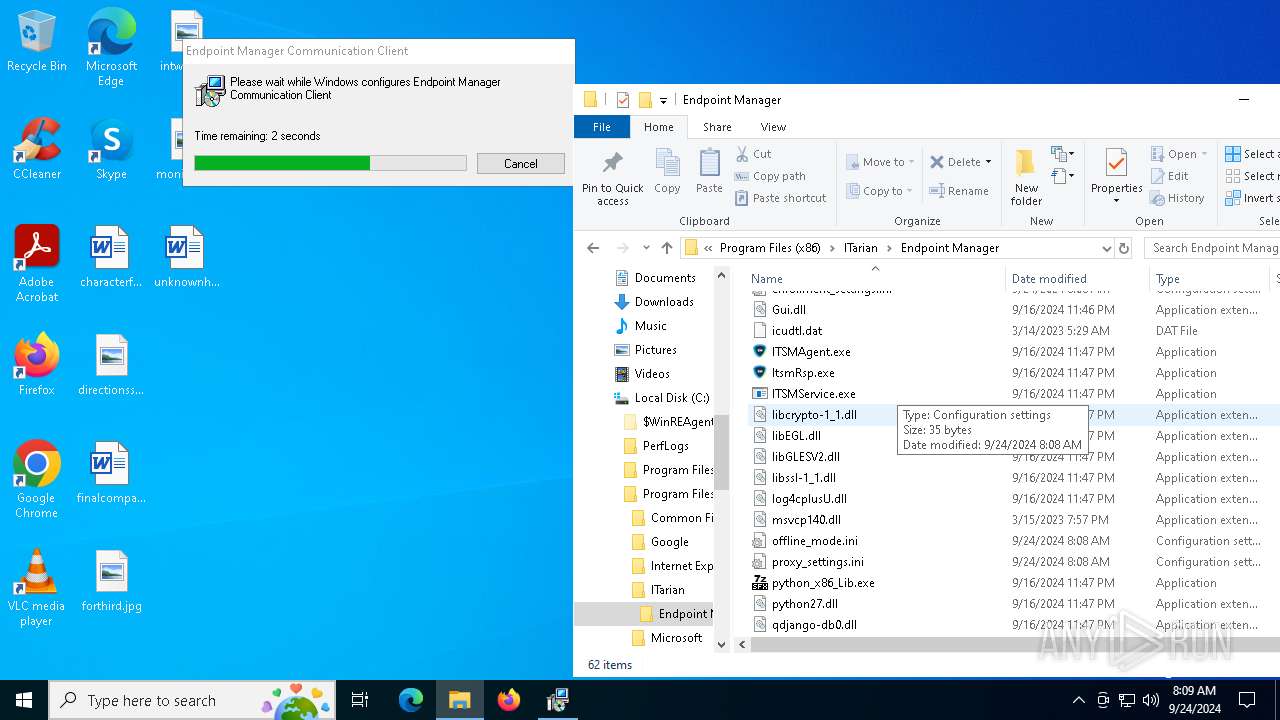Switch to the Share ribbon tab

pyautogui.click(x=717, y=127)
